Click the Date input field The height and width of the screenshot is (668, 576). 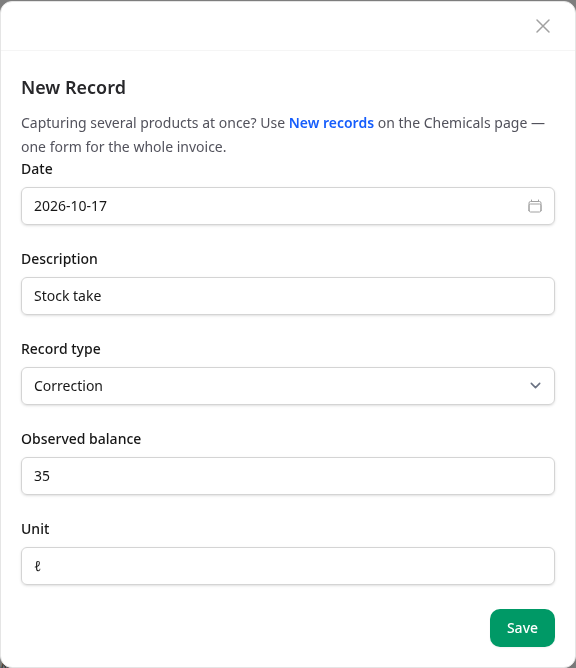click(x=288, y=206)
